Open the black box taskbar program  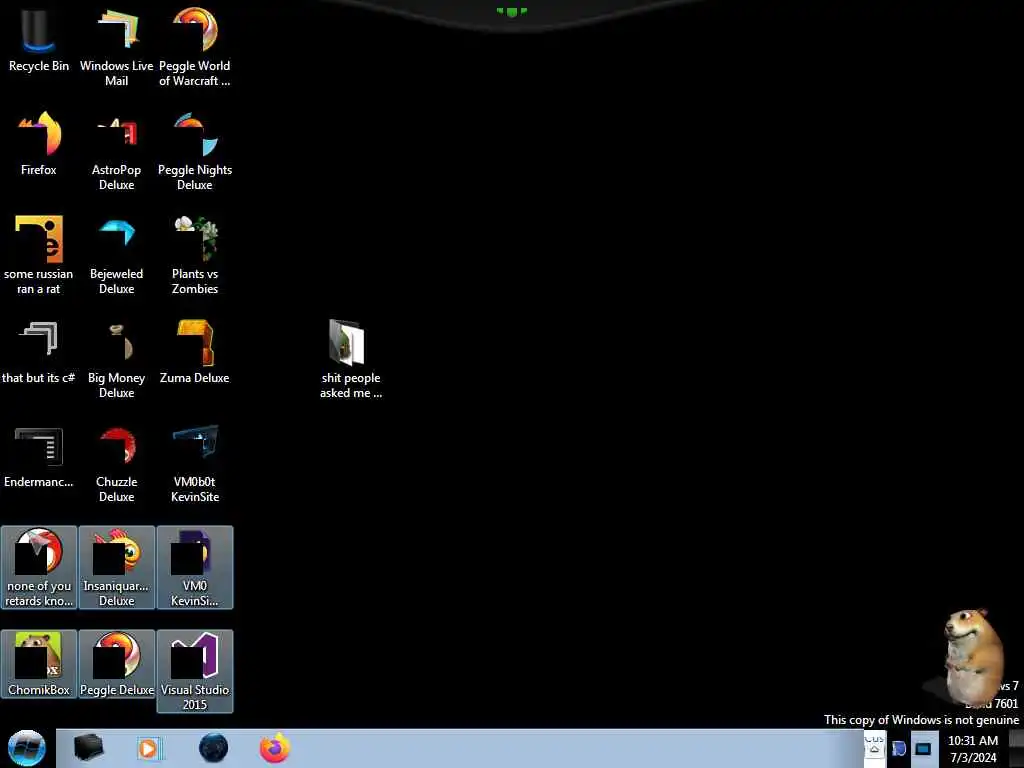pyautogui.click(x=88, y=748)
